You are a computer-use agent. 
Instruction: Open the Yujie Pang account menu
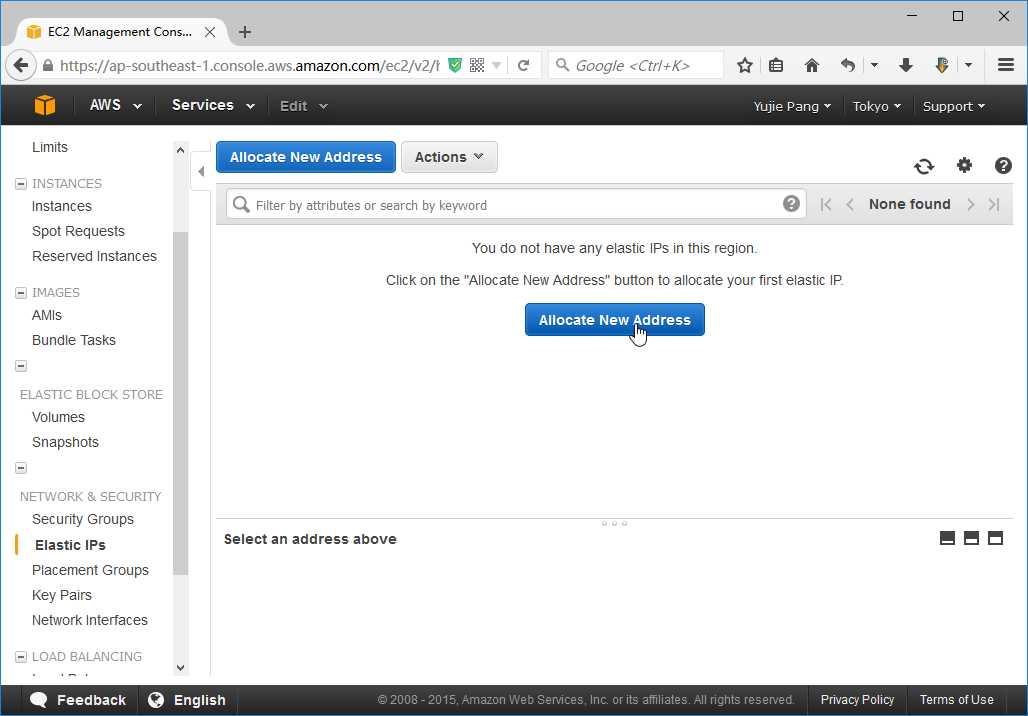(x=792, y=106)
